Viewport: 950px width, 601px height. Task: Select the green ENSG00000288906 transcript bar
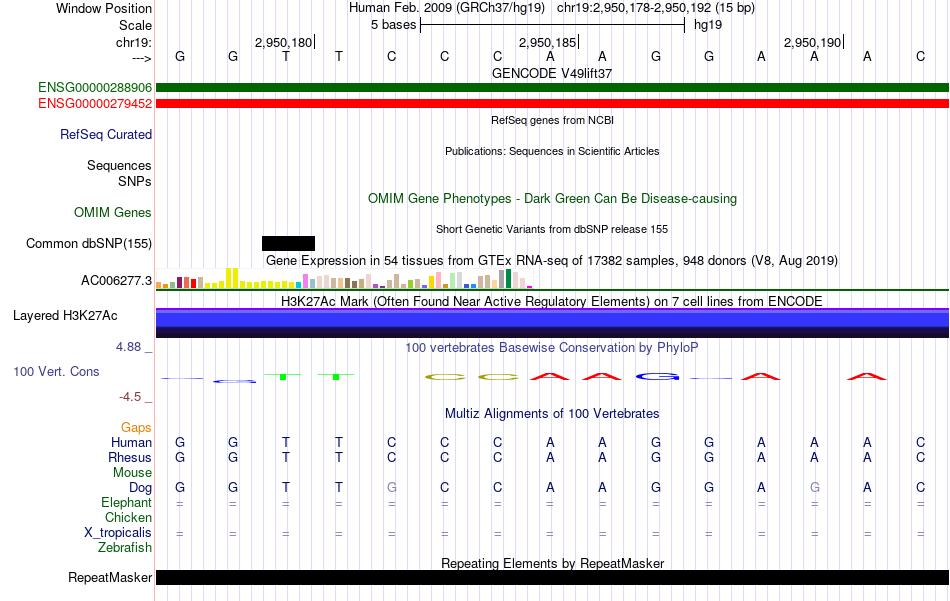coord(552,88)
